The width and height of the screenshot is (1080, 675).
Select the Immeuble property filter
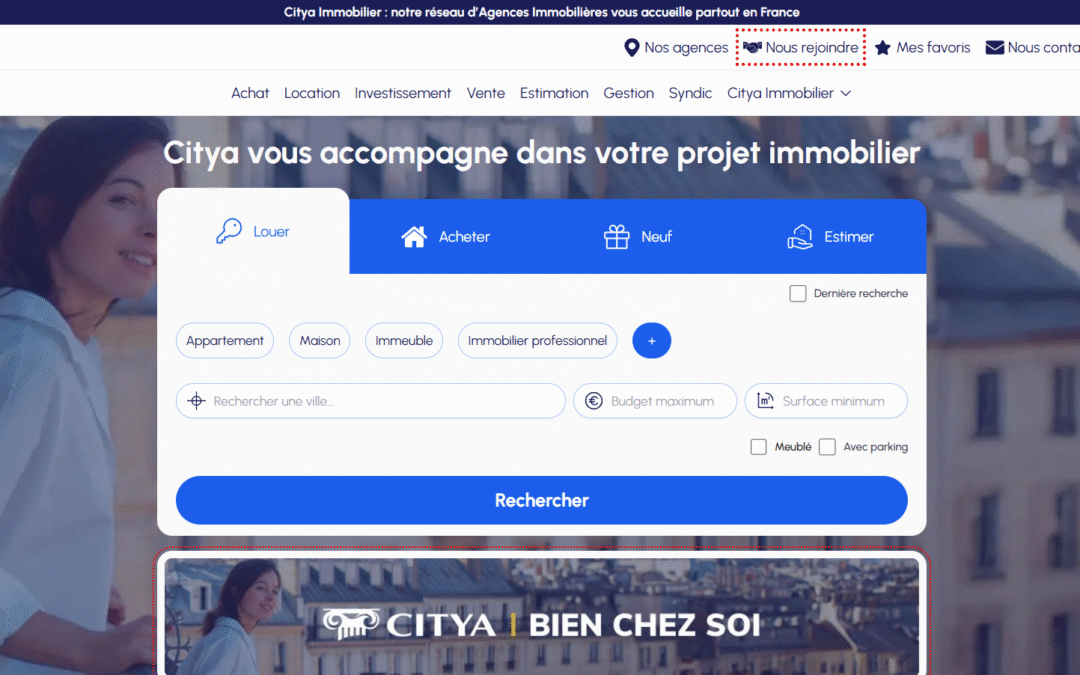403,340
